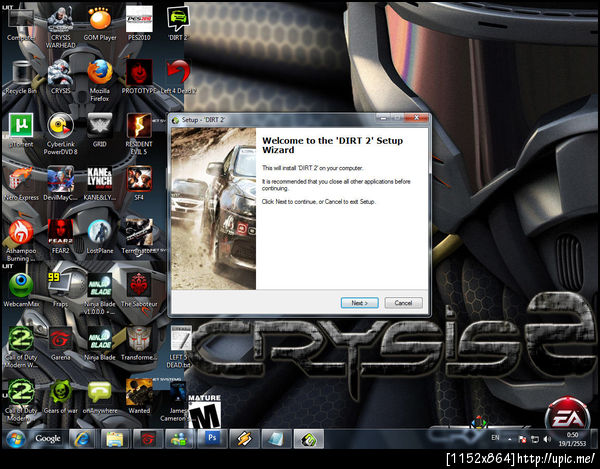Select the GRID game desktop icon
The height and width of the screenshot is (469, 600).
100,130
